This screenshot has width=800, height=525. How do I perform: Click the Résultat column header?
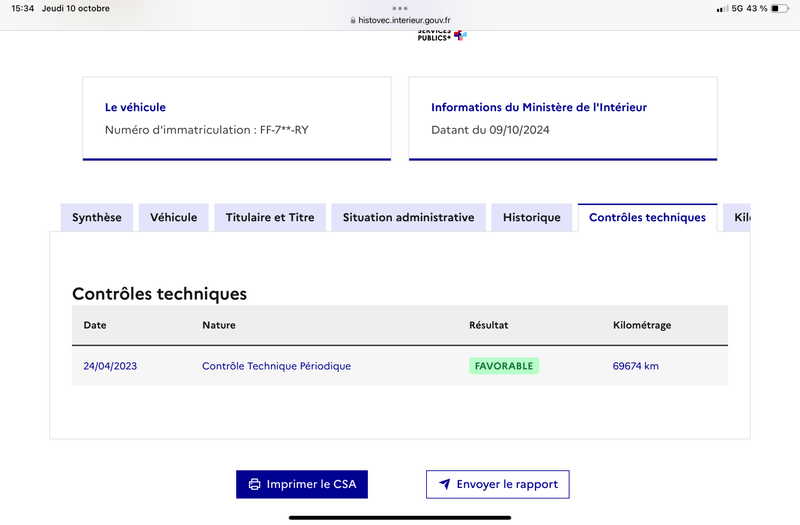(489, 325)
